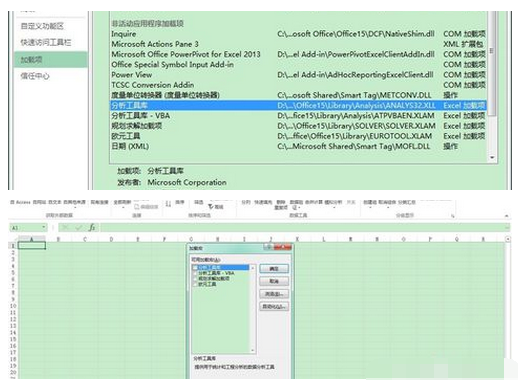Select highlighted 分析工具库 row in options list
The width and height of the screenshot is (529, 380).
(x=298, y=105)
